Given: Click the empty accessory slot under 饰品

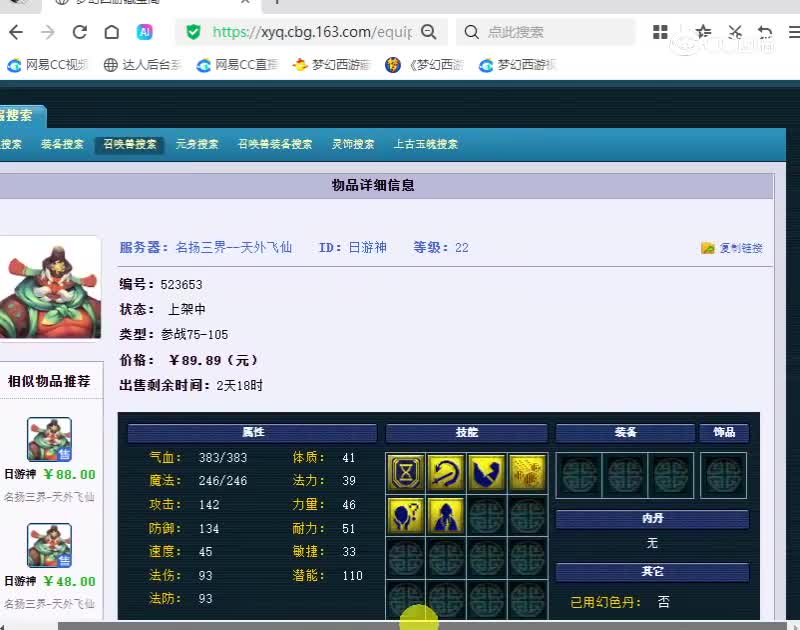Looking at the screenshot, I should click(723, 475).
